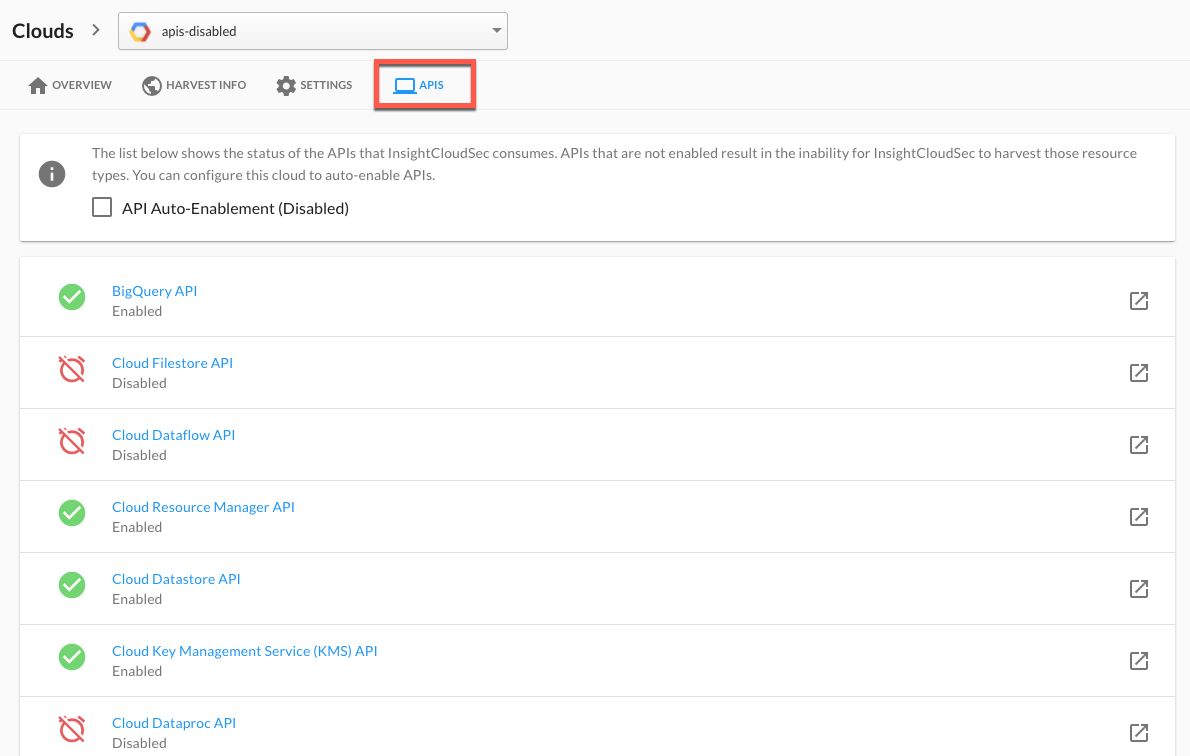
Task: Click the laptop icon beside APIs
Action: click(405, 86)
